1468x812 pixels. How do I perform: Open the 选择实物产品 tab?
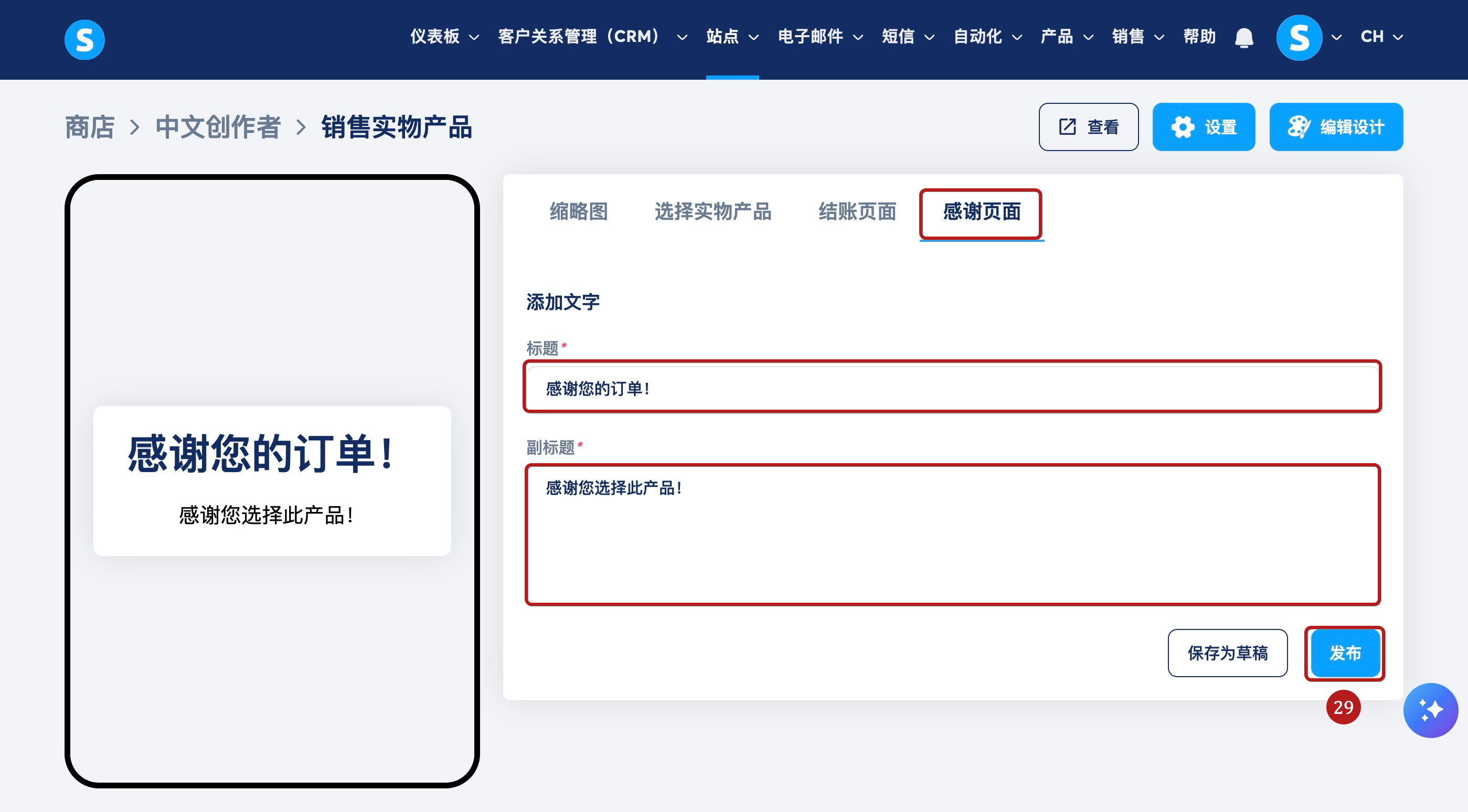tap(712, 211)
